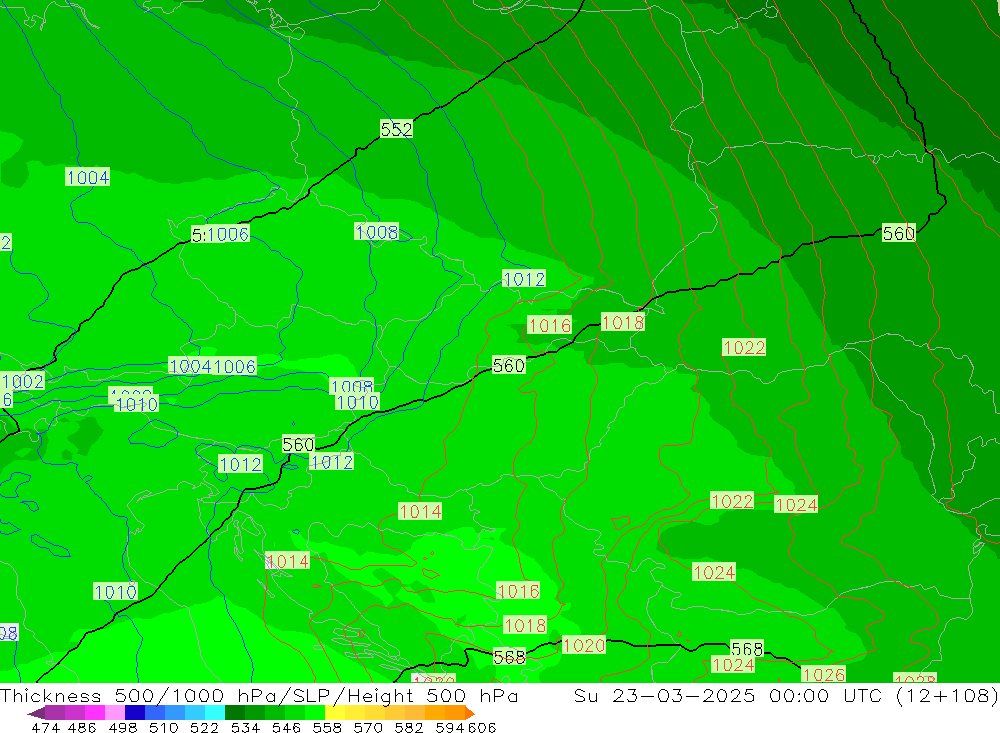Click the 1026 red isobar label

click(x=823, y=674)
